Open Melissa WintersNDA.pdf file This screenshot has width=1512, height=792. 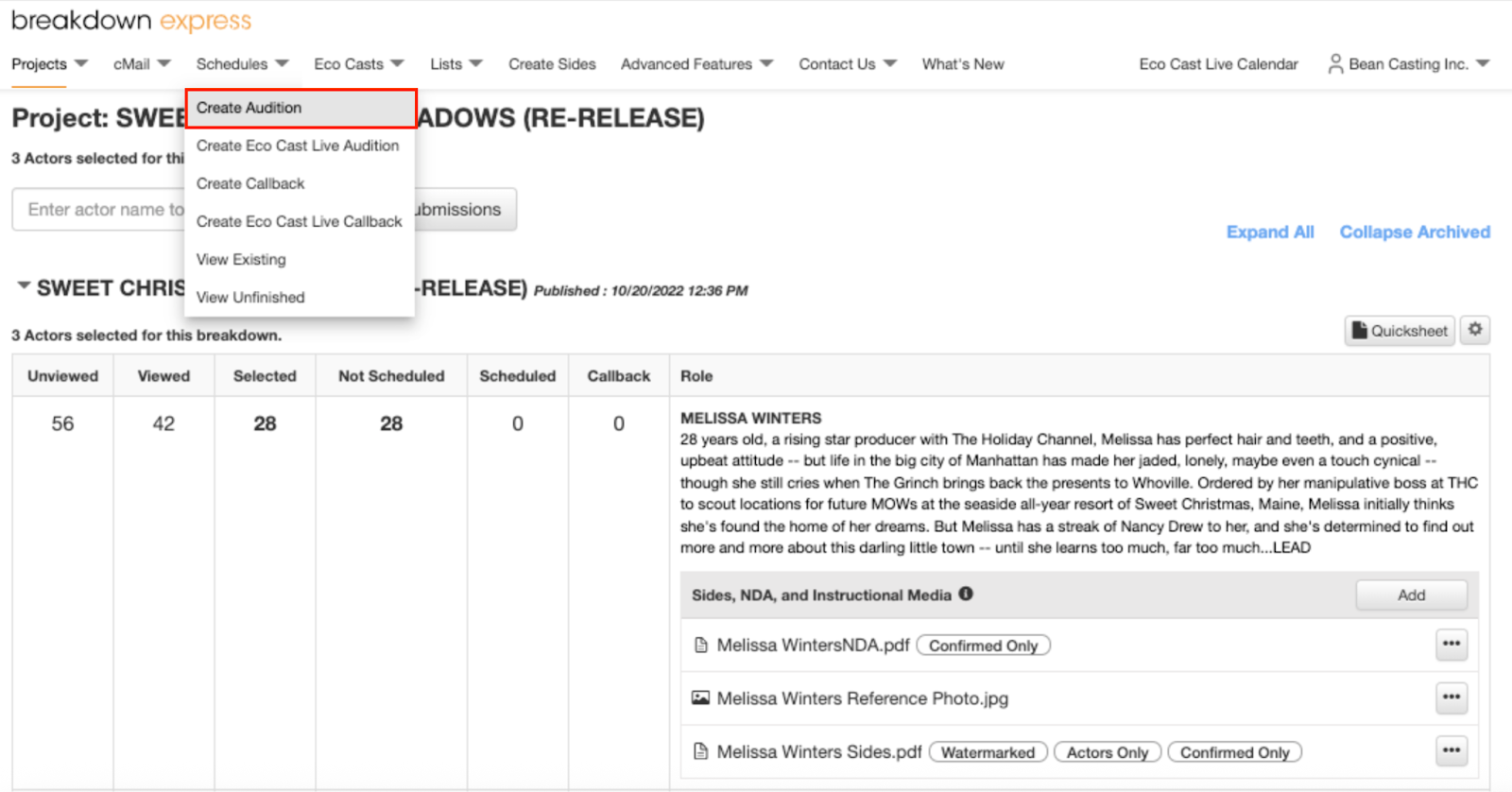(x=813, y=646)
